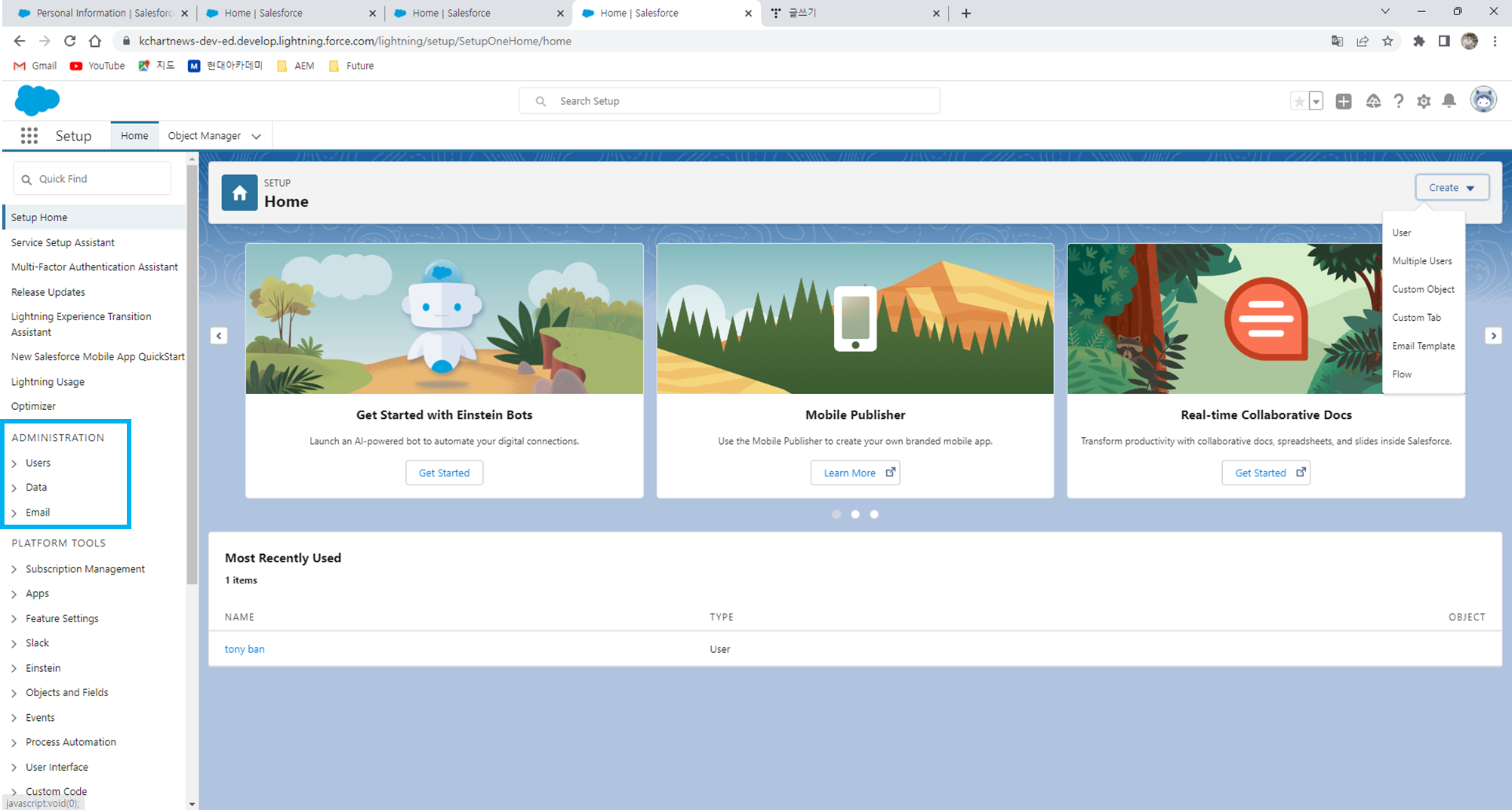Open the Favorites star icon

1298,101
